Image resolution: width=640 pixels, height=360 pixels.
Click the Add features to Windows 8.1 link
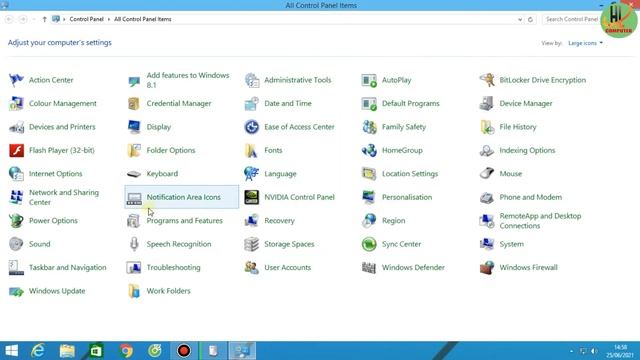188,80
